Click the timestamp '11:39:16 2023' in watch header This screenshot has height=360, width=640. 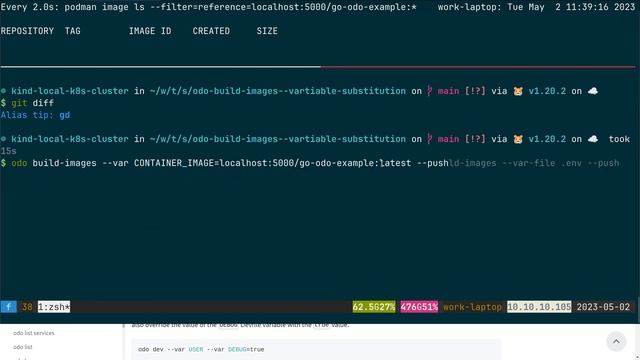tap(600, 7)
